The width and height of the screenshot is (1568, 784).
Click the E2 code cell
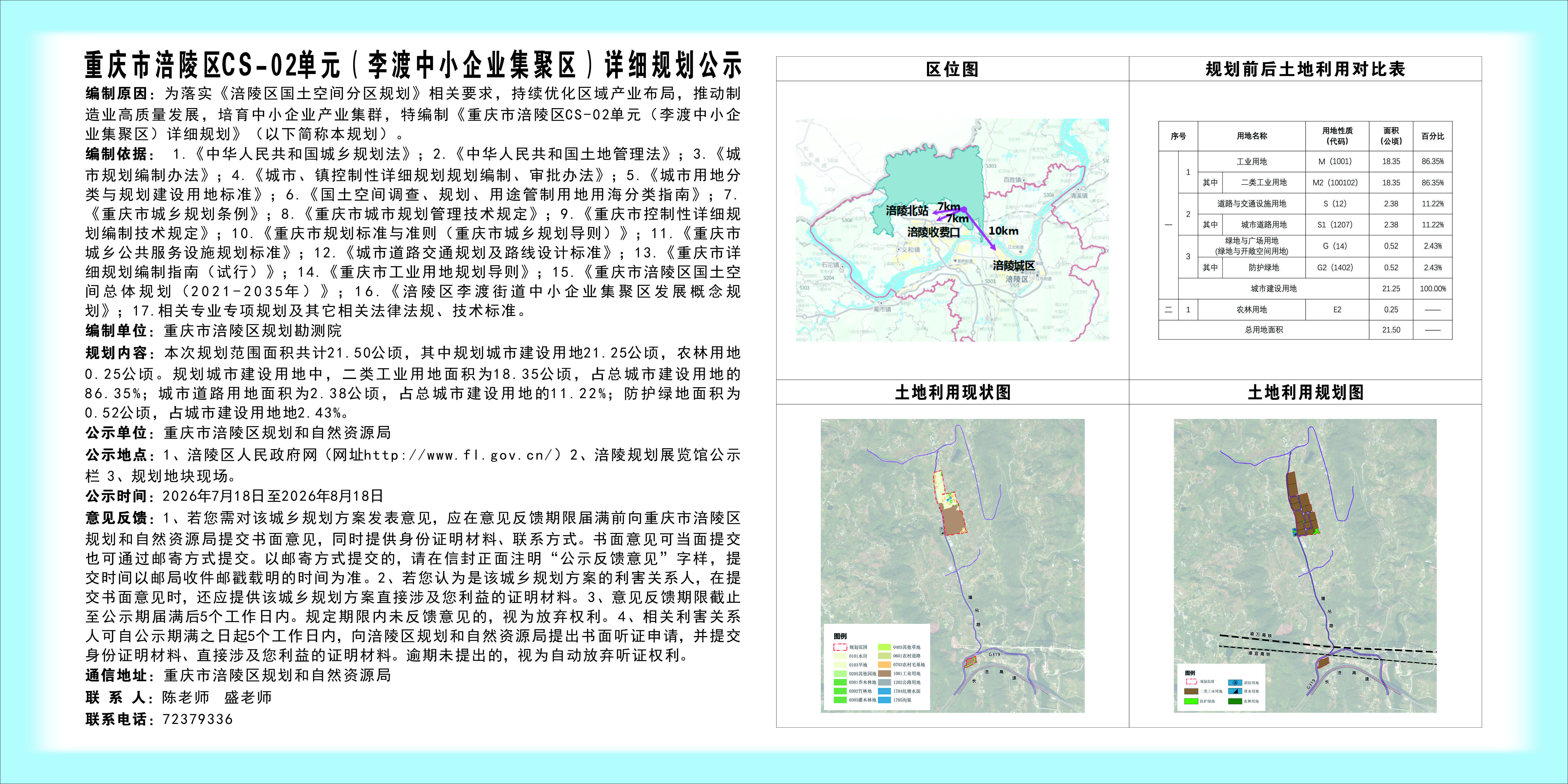click(x=1337, y=309)
